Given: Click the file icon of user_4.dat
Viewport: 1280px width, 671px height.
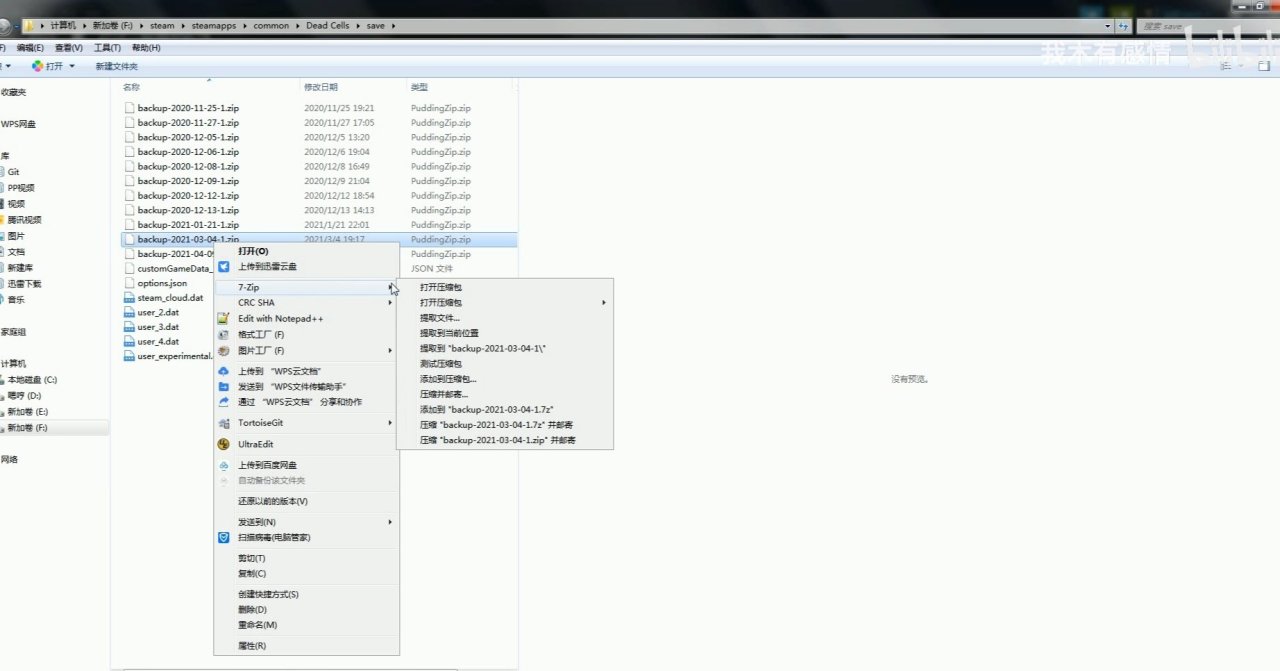Looking at the screenshot, I should [x=129, y=341].
